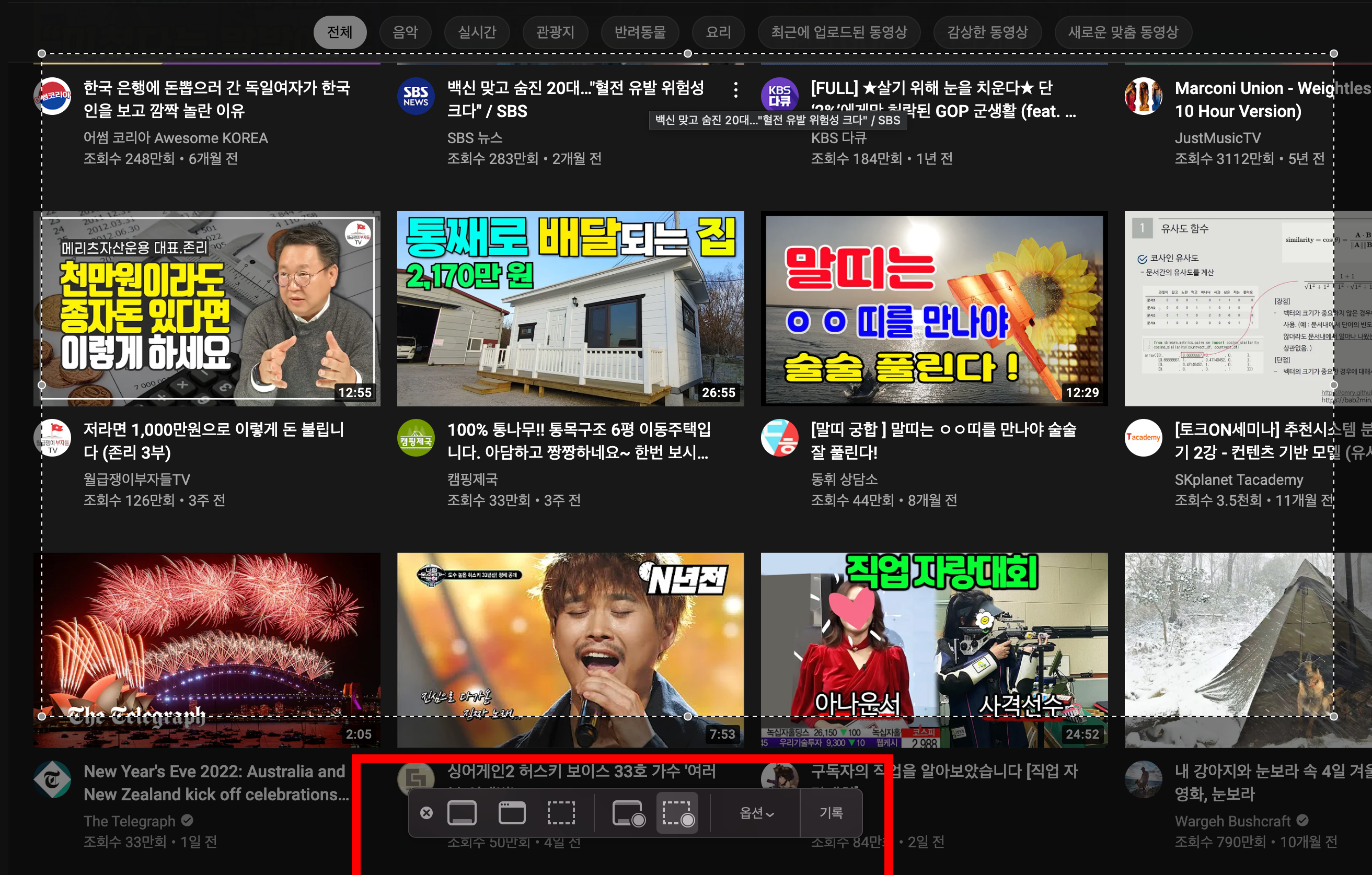Screen dimensions: 1372x875
Task: Open singer N년전 video thumbnail
Action: pos(570,650)
